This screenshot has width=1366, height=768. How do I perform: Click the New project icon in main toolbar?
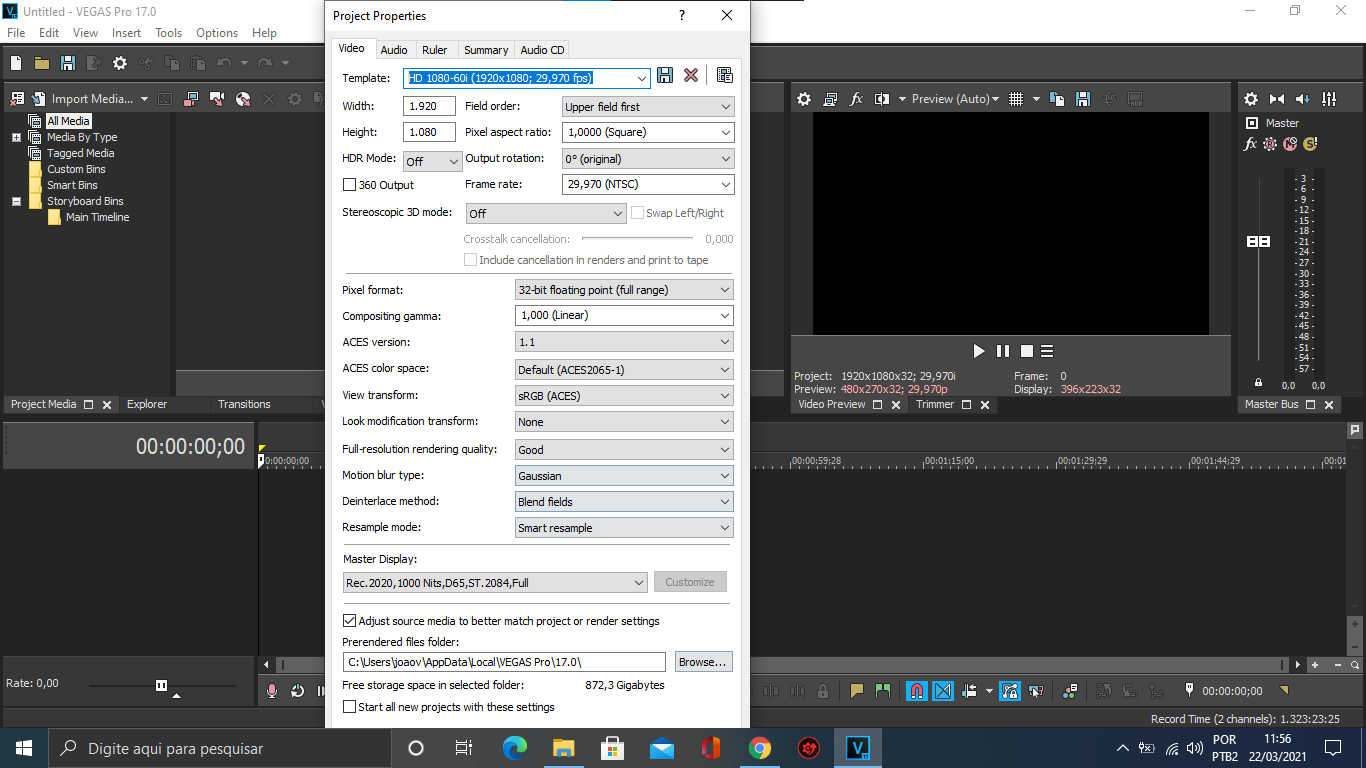coord(16,63)
